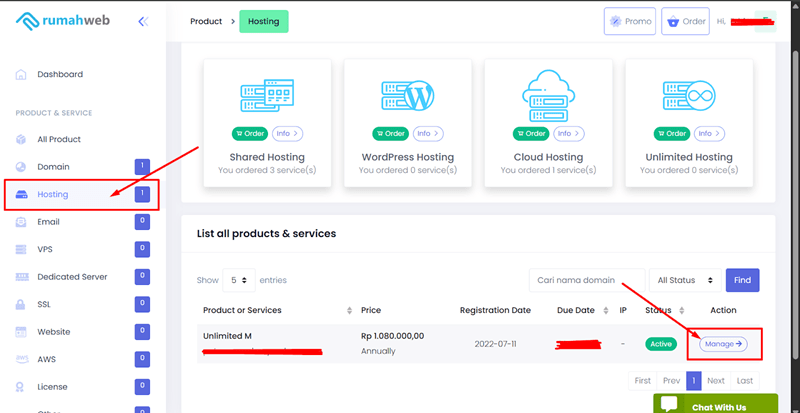Open the Show entries dropdown
Image resolution: width=800 pixels, height=413 pixels.
[x=239, y=280]
